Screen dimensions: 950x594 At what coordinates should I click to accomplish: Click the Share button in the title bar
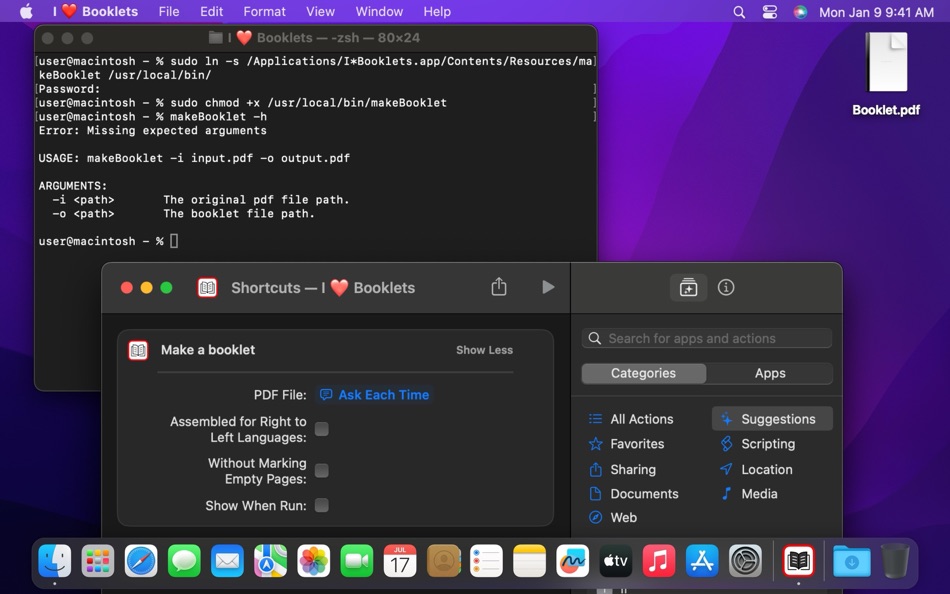499,286
